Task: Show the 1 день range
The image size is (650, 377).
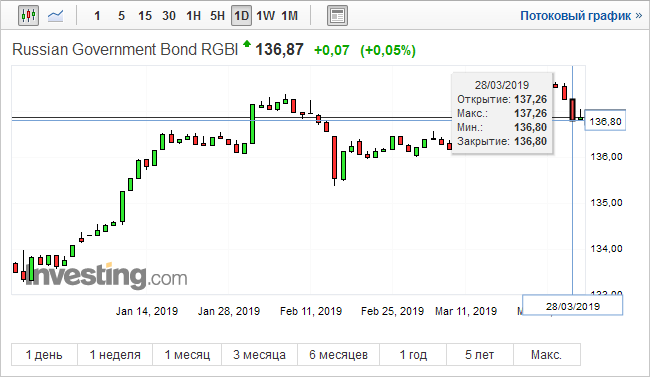Action: point(44,355)
